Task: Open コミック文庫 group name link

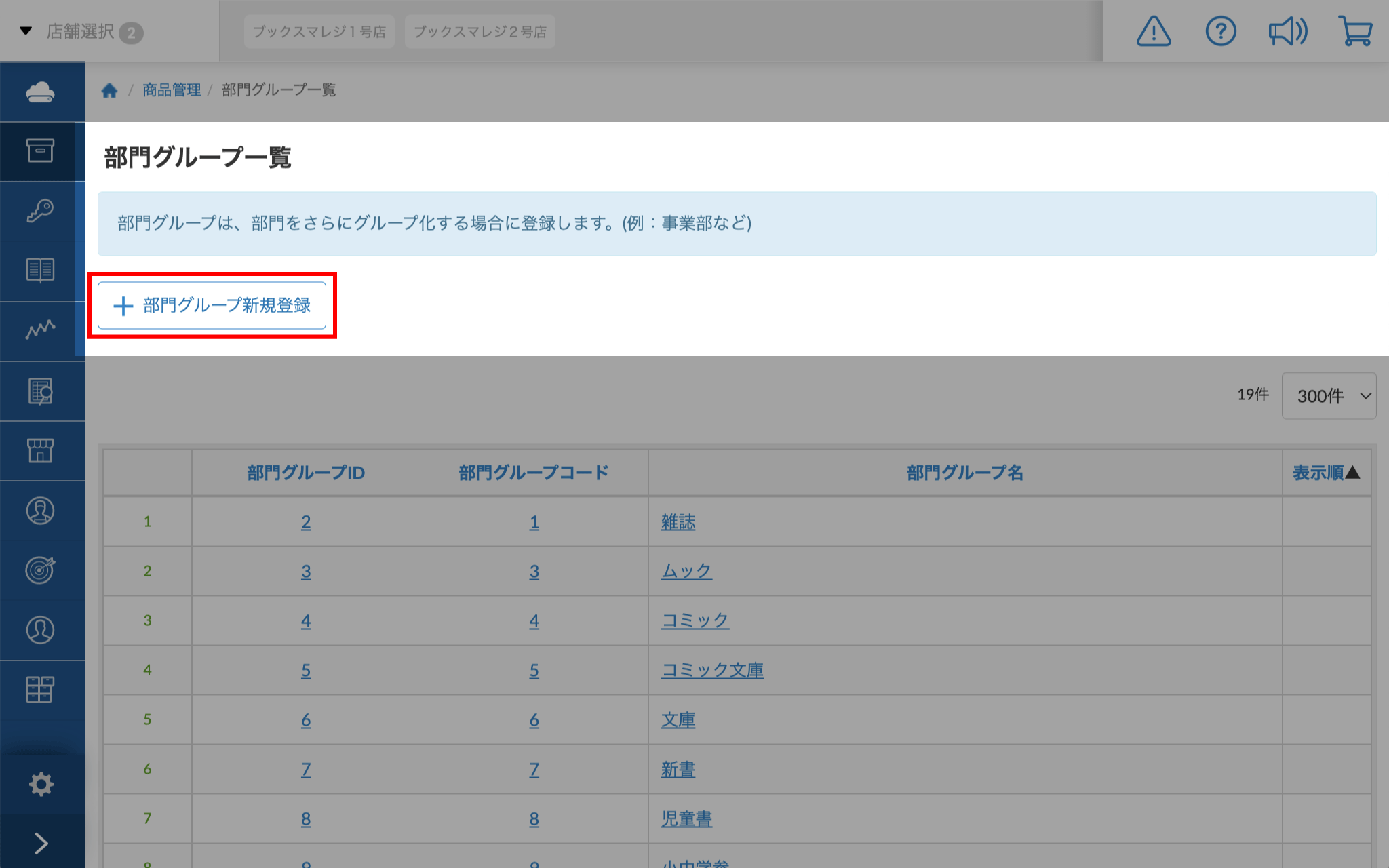Action: coord(712,671)
